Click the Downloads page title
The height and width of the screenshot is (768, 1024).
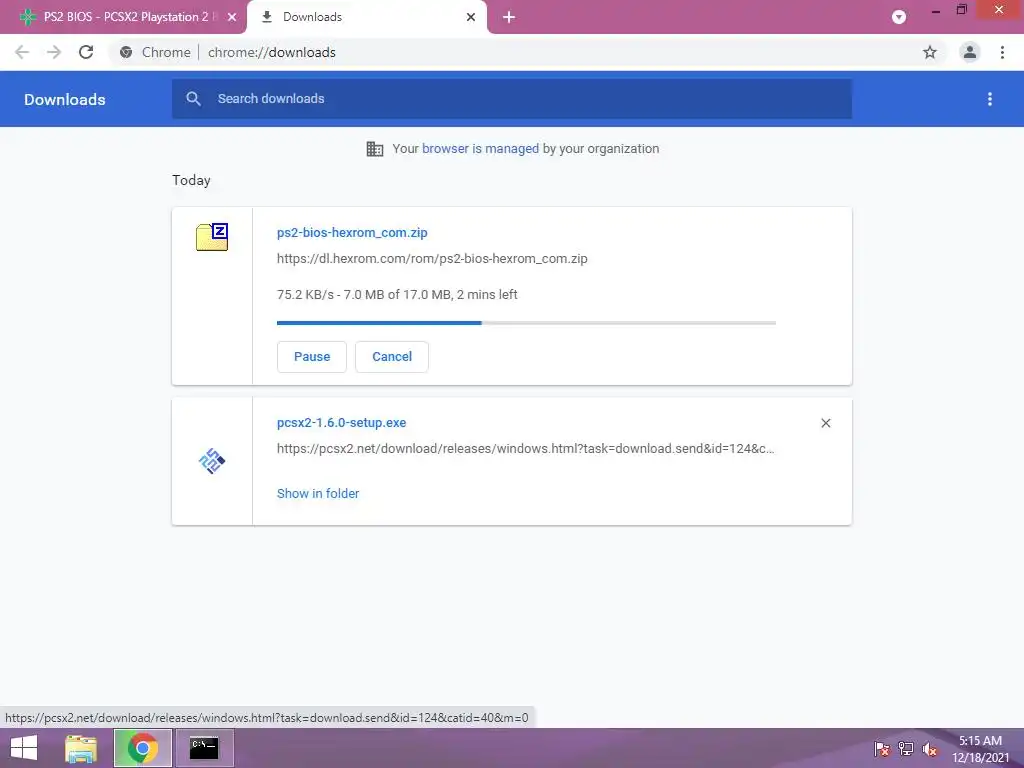click(65, 99)
